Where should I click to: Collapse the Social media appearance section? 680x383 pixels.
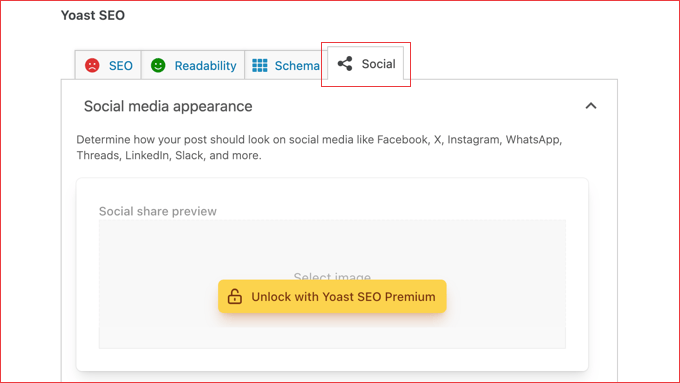pyautogui.click(x=591, y=106)
